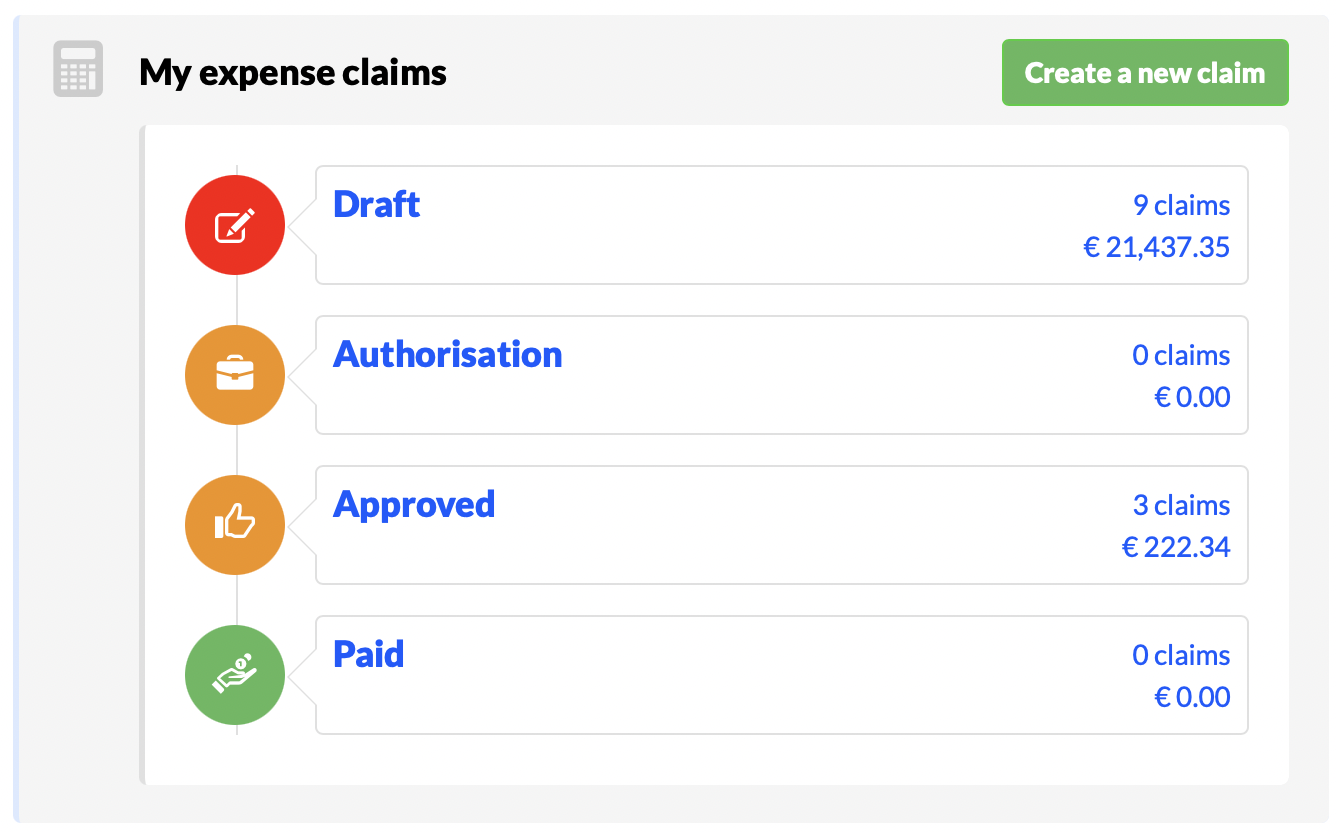
Task: Select the green Paid hand-with-coin icon
Action: pyautogui.click(x=235, y=675)
